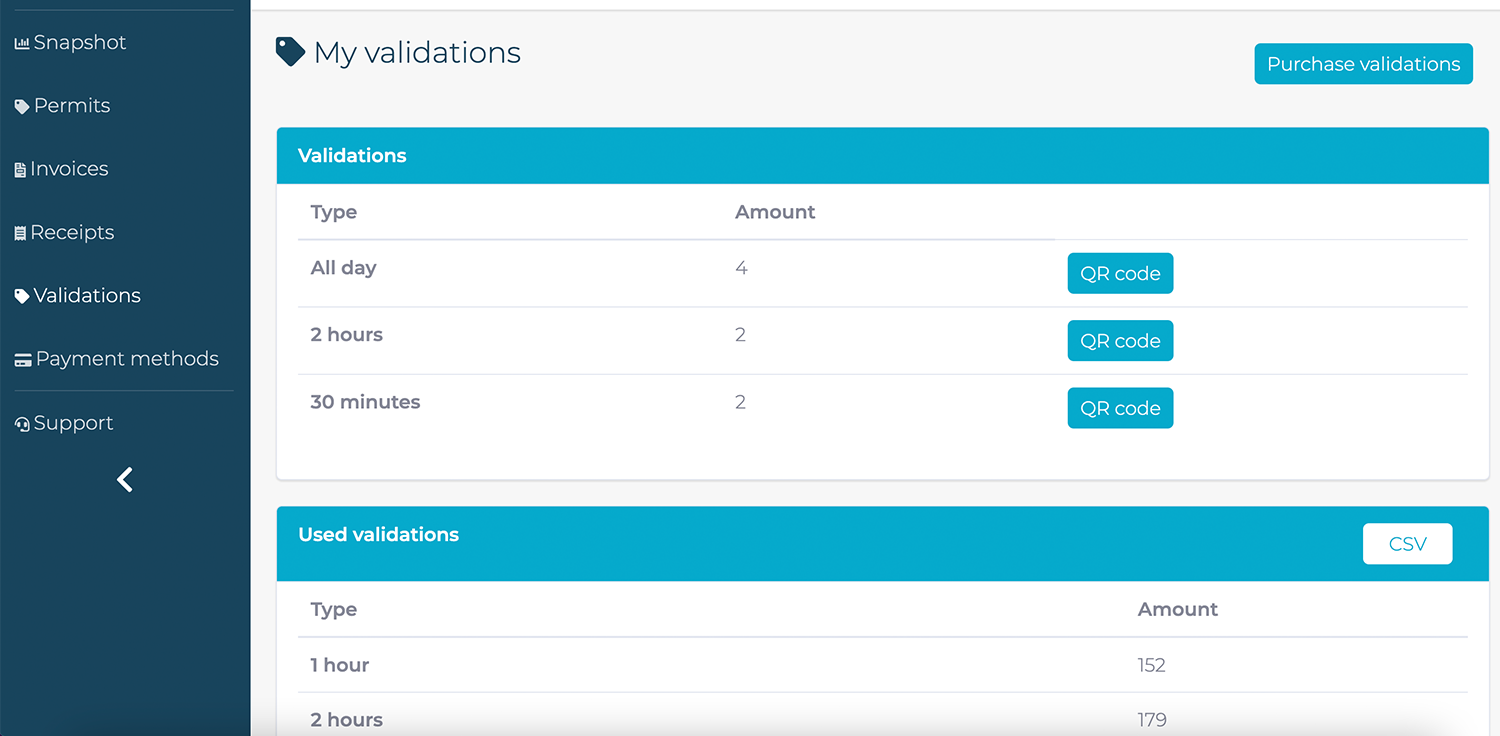Show QR code for 2 hours validation
1500x736 pixels.
coord(1120,341)
